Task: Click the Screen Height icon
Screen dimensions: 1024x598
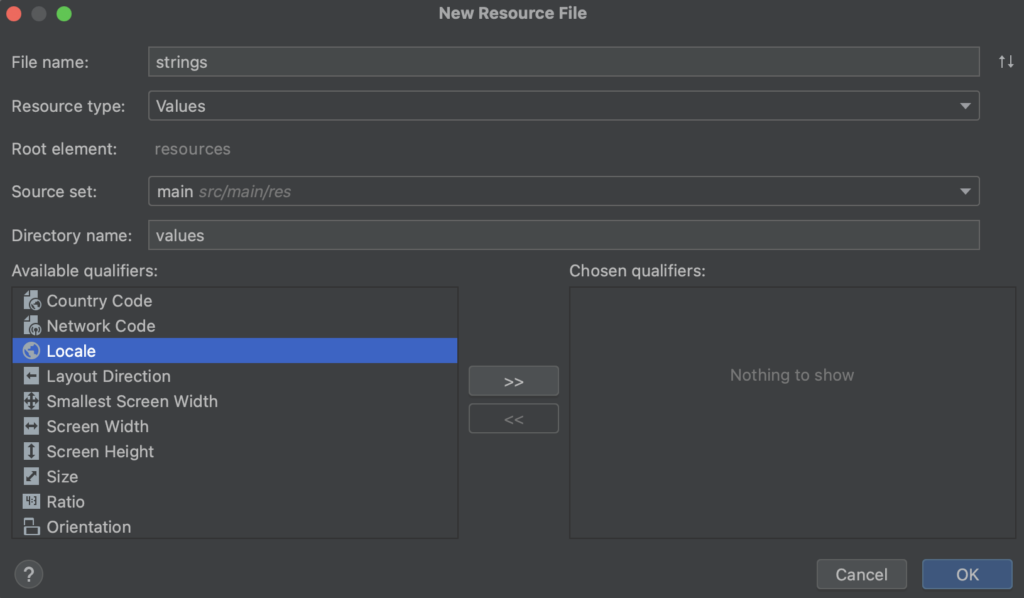Action: click(x=31, y=451)
